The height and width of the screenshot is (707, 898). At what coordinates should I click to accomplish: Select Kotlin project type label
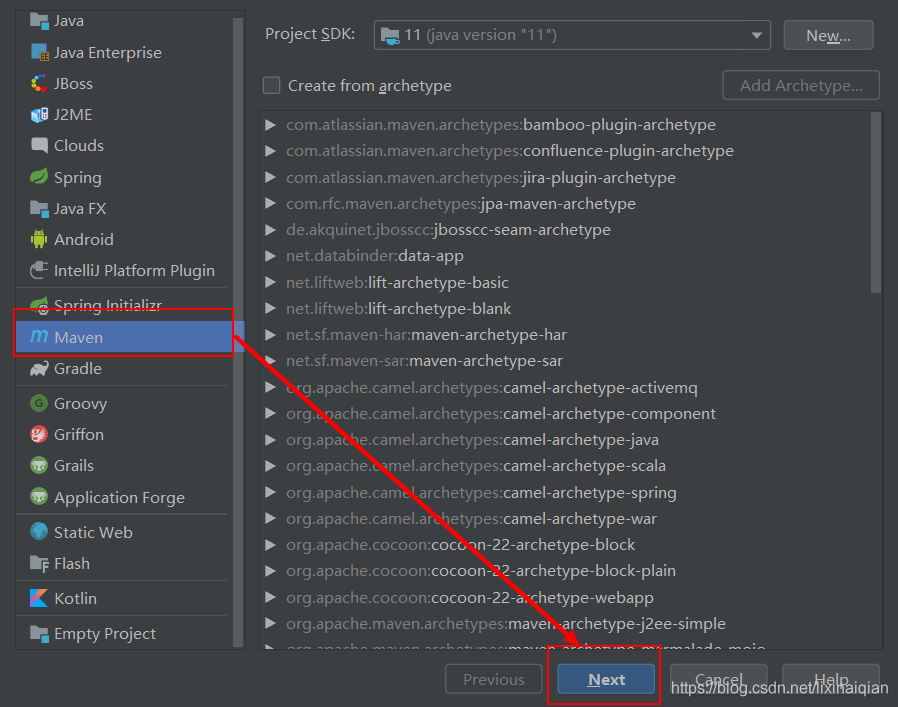point(75,598)
